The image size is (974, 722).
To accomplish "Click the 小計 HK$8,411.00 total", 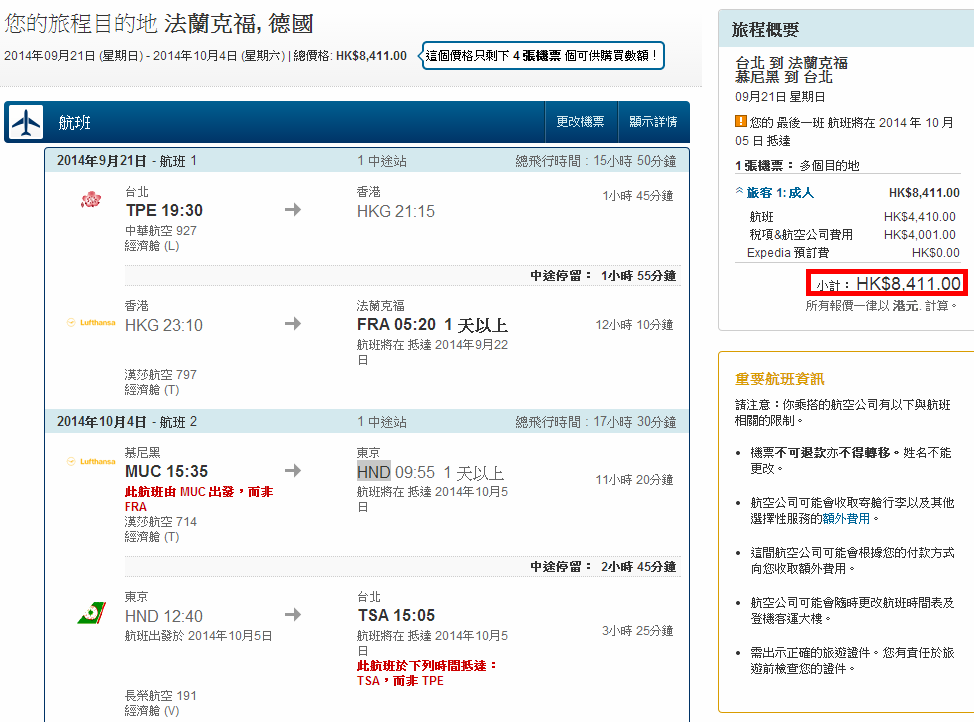I will (887, 283).
